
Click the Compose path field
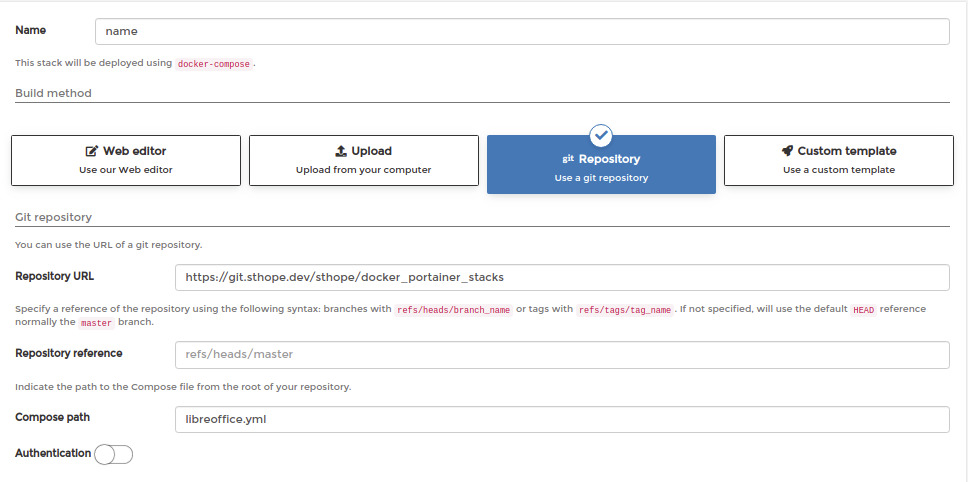pos(562,420)
